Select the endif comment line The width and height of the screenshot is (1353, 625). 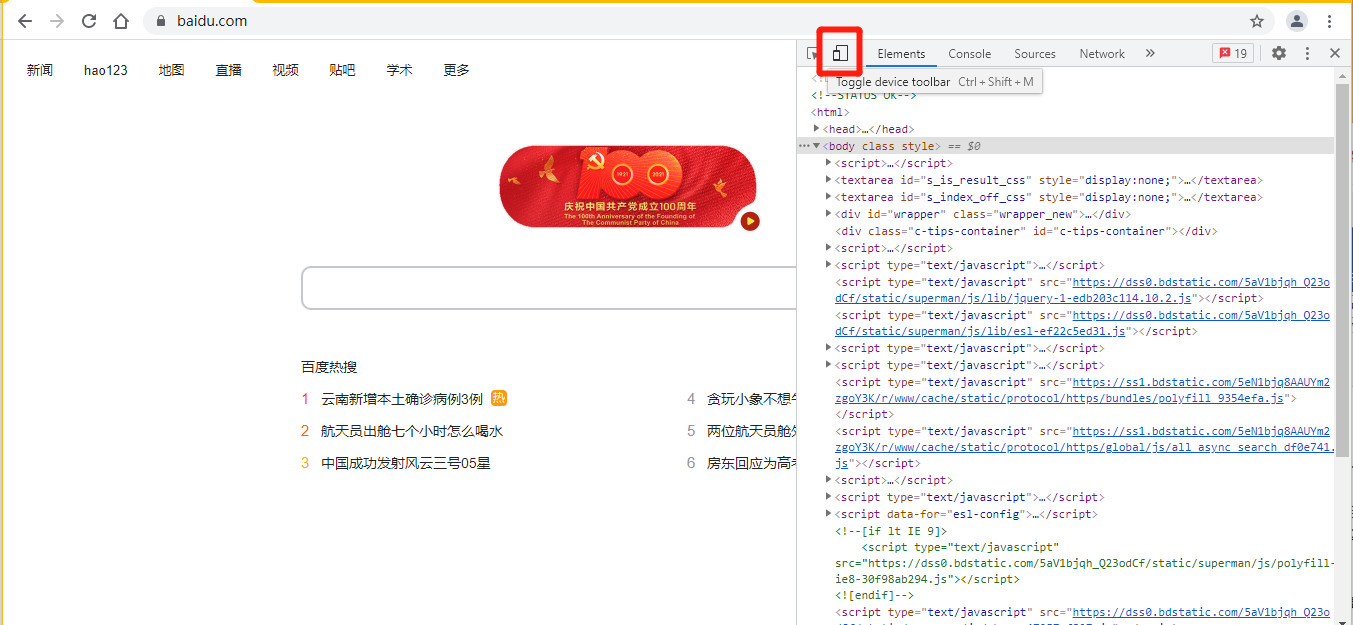click(x=876, y=595)
